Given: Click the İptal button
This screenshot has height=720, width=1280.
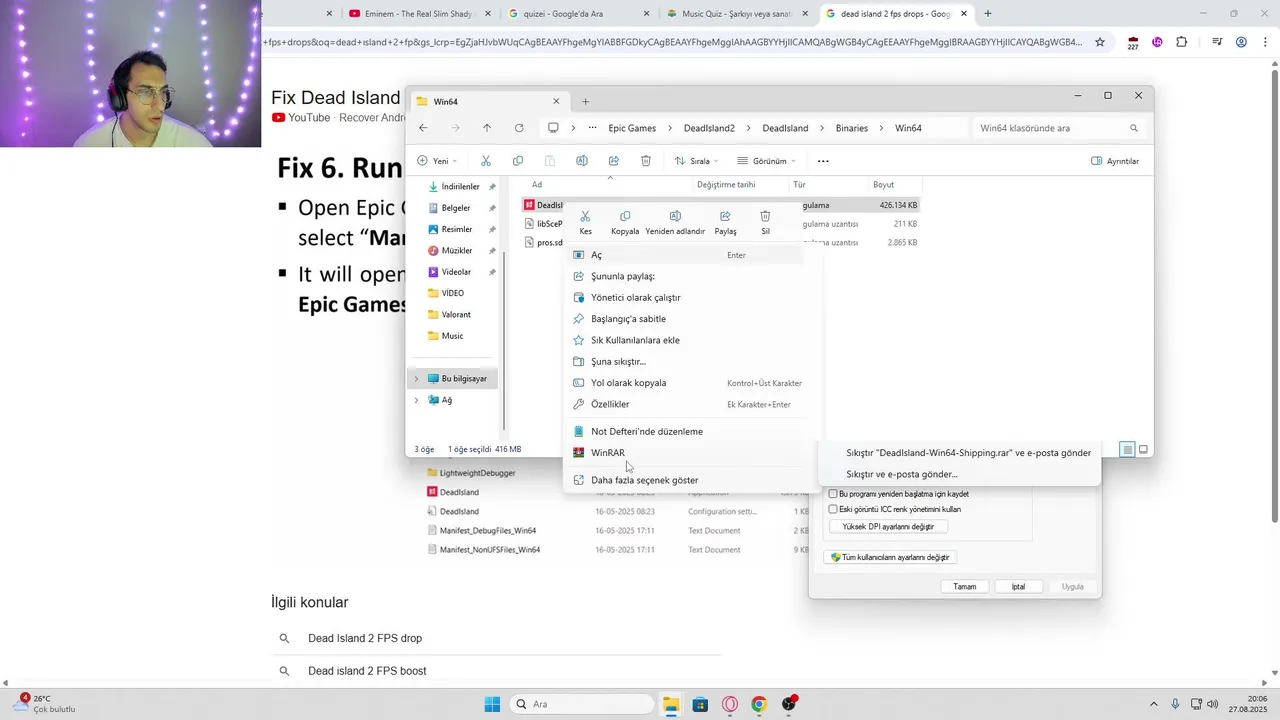Looking at the screenshot, I should click(x=1018, y=586).
